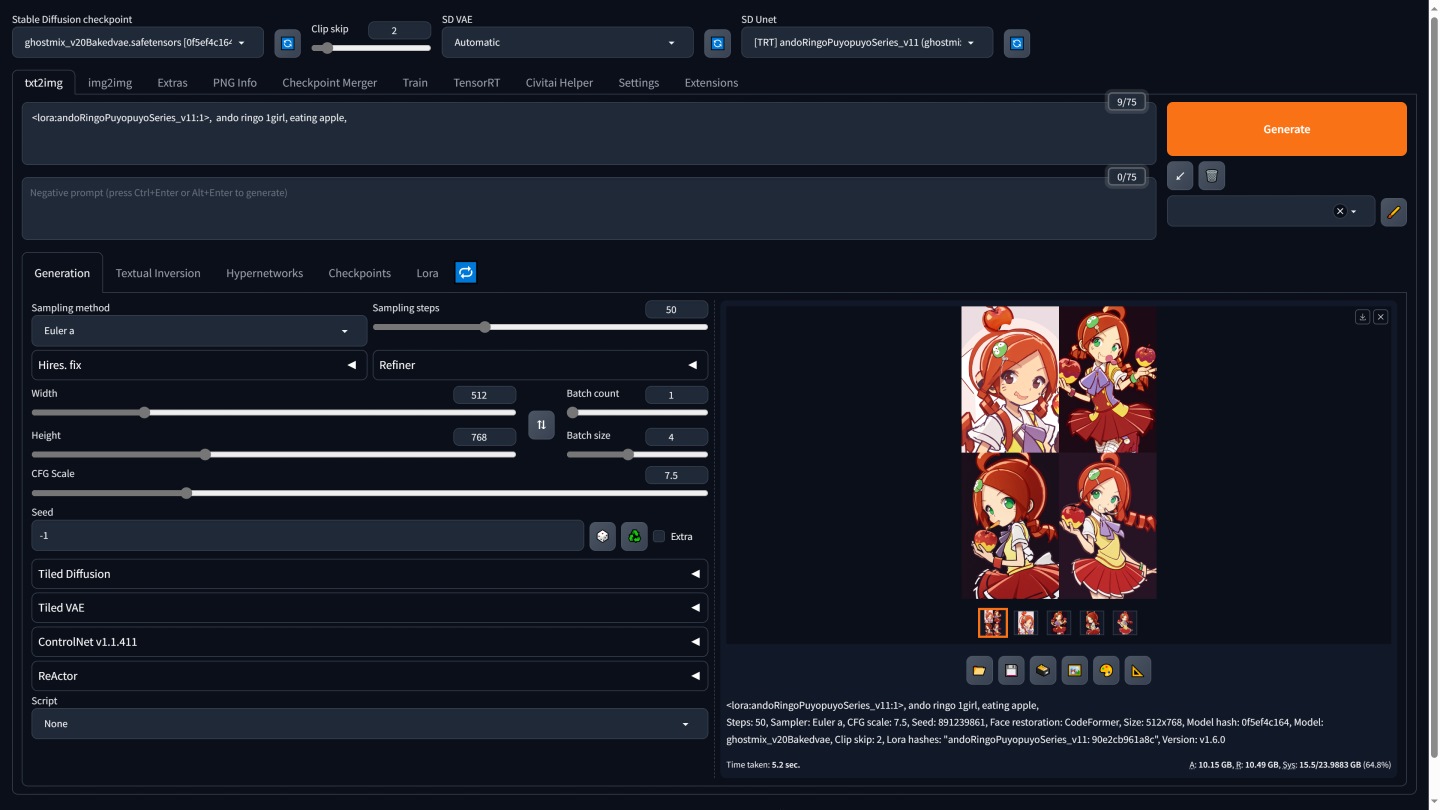The image size is (1440, 810).
Task: Select the last thumbnail in gallery strip
Action: 1125,623
